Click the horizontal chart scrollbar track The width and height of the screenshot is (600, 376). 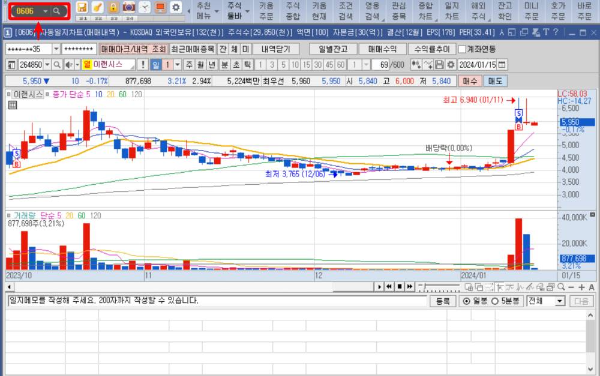[x=193, y=286]
